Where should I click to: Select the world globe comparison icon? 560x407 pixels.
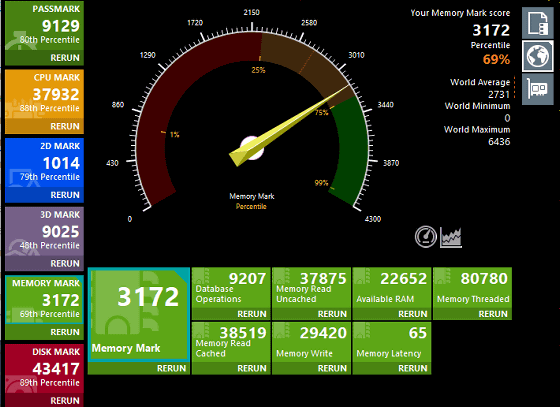click(538, 56)
